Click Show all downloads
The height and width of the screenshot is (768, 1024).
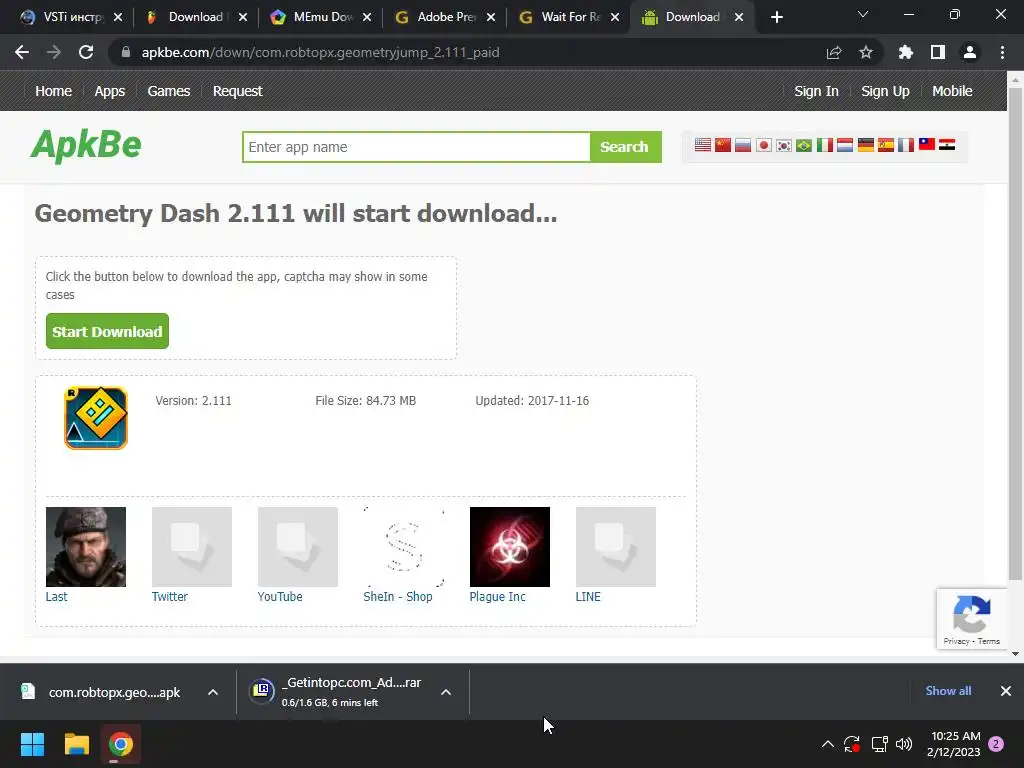point(948,691)
